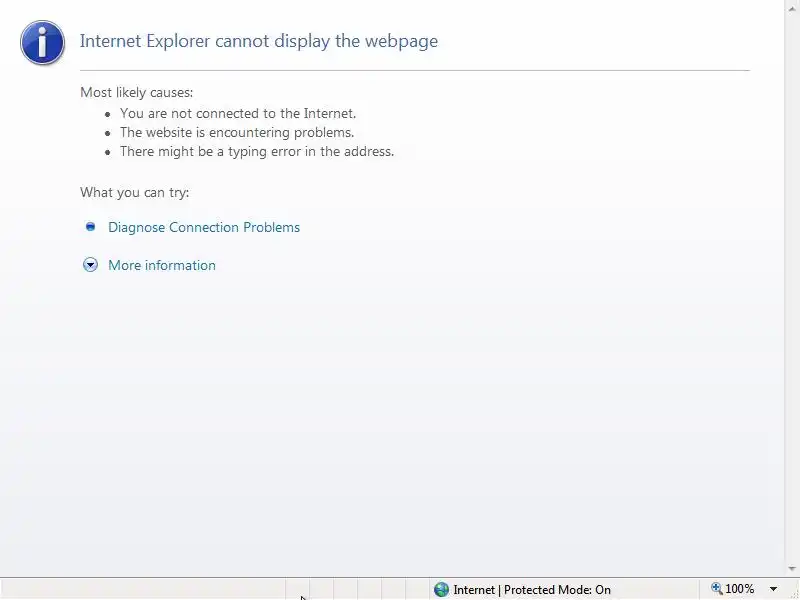Screen dimensions: 800x600
Task: Click the "What you can try:" label
Action: pos(135,192)
